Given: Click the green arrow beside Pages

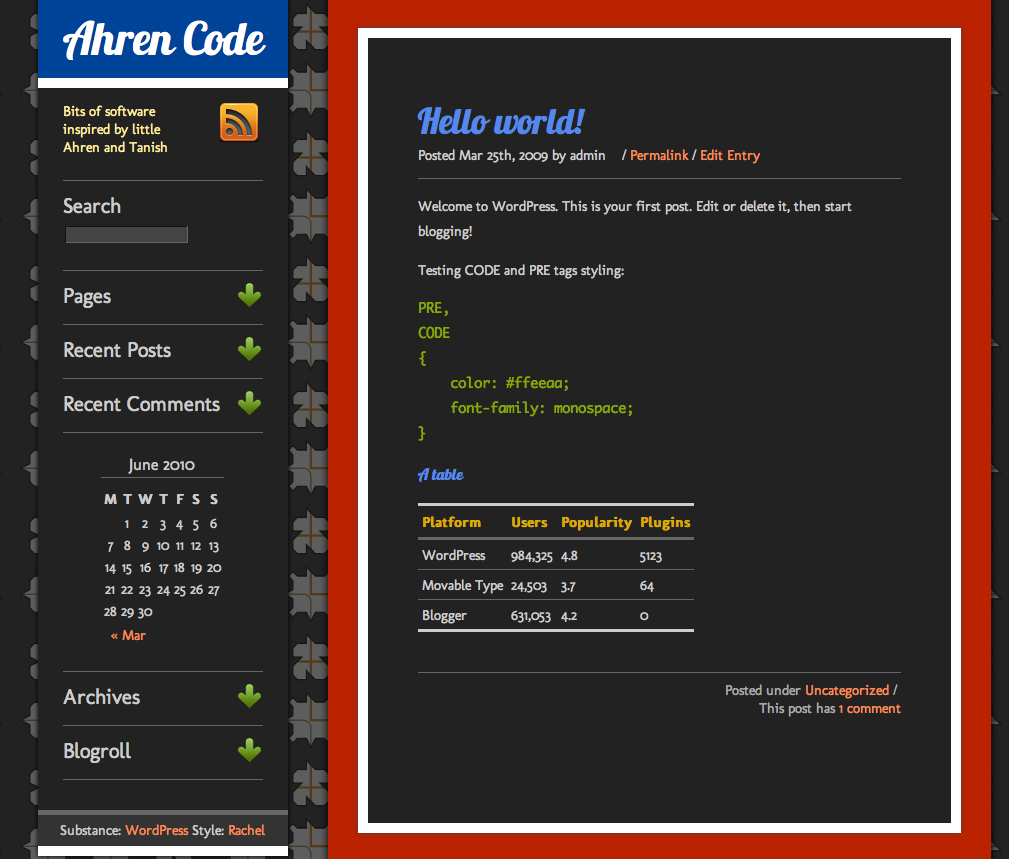Looking at the screenshot, I should point(249,295).
